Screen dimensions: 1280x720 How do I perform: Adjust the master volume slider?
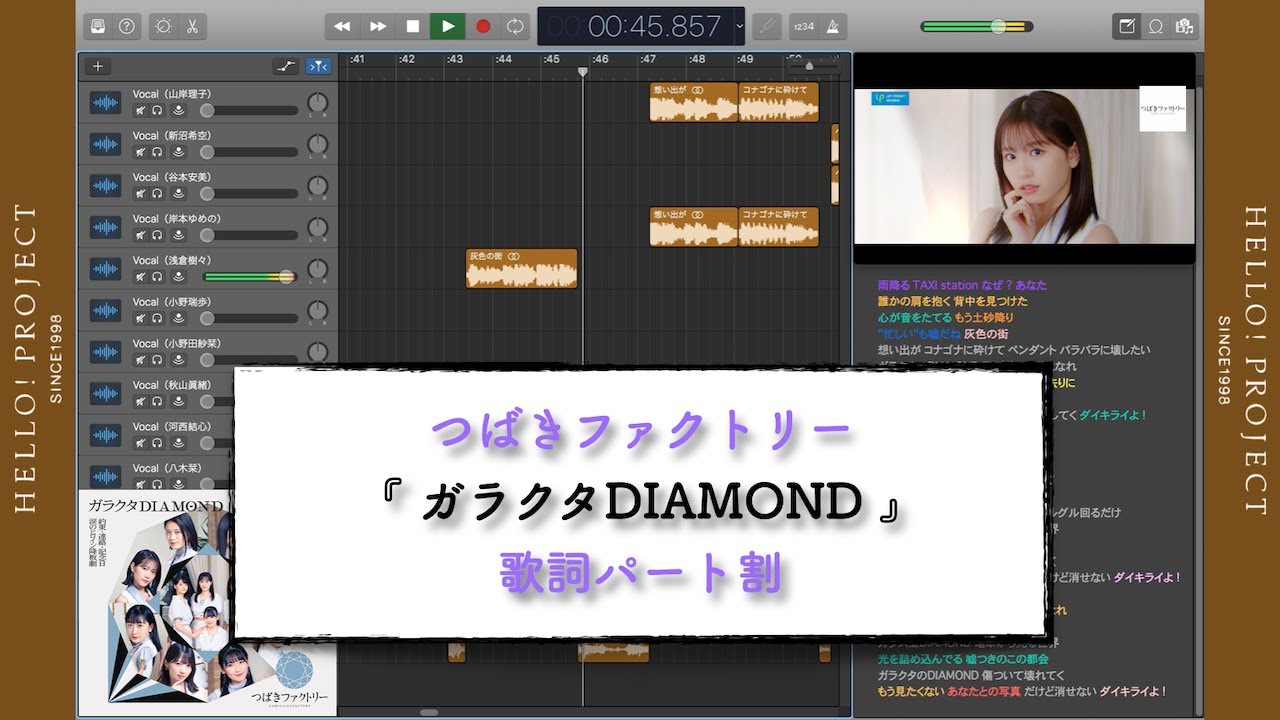click(x=976, y=27)
